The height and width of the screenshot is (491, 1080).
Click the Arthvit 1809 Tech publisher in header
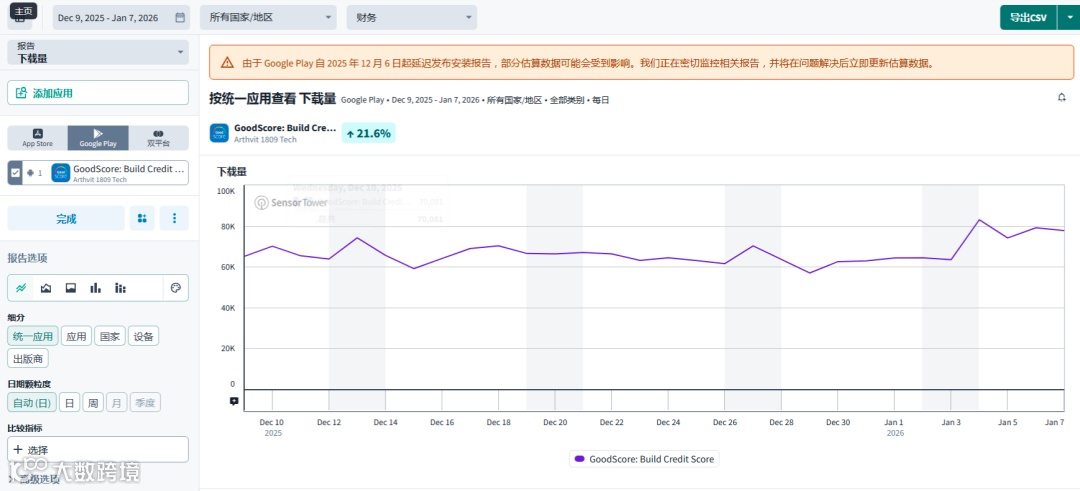coord(265,139)
